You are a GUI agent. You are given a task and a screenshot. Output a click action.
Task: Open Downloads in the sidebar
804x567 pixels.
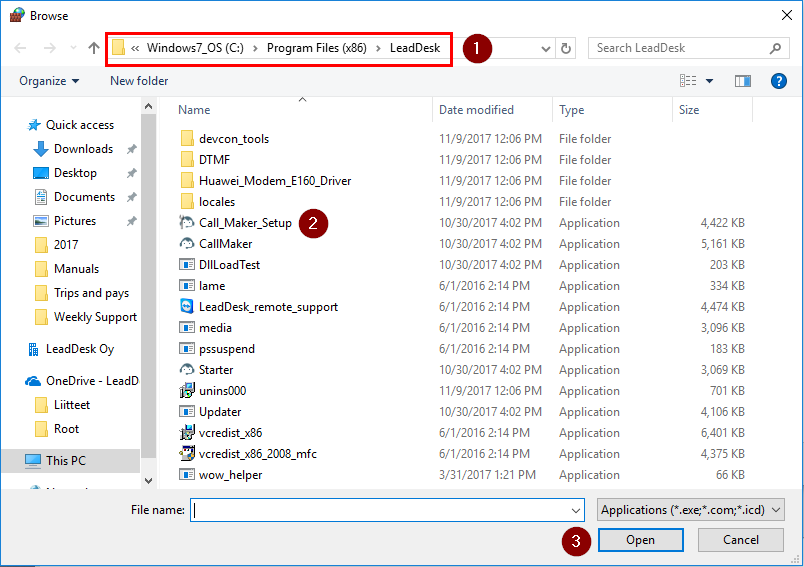83,149
